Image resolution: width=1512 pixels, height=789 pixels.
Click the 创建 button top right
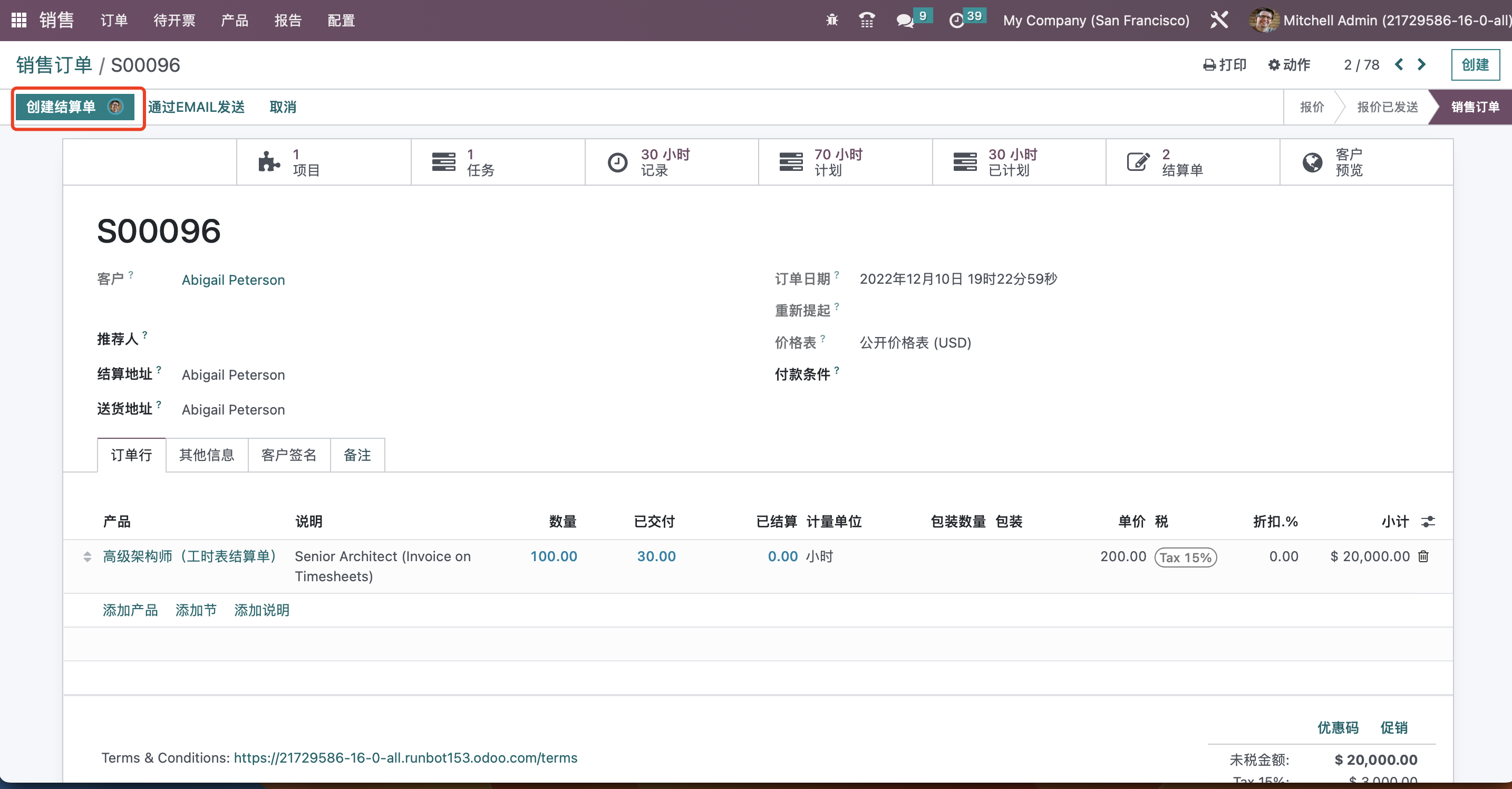1475,64
